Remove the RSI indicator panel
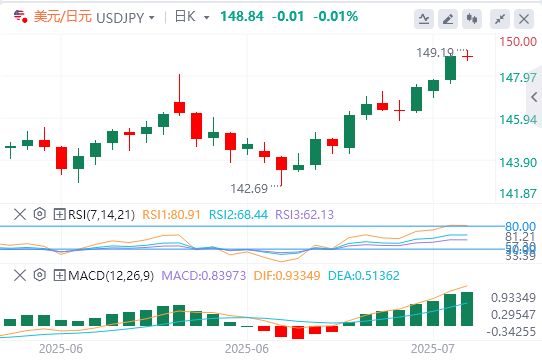This screenshot has height=361, width=542. tap(20, 214)
